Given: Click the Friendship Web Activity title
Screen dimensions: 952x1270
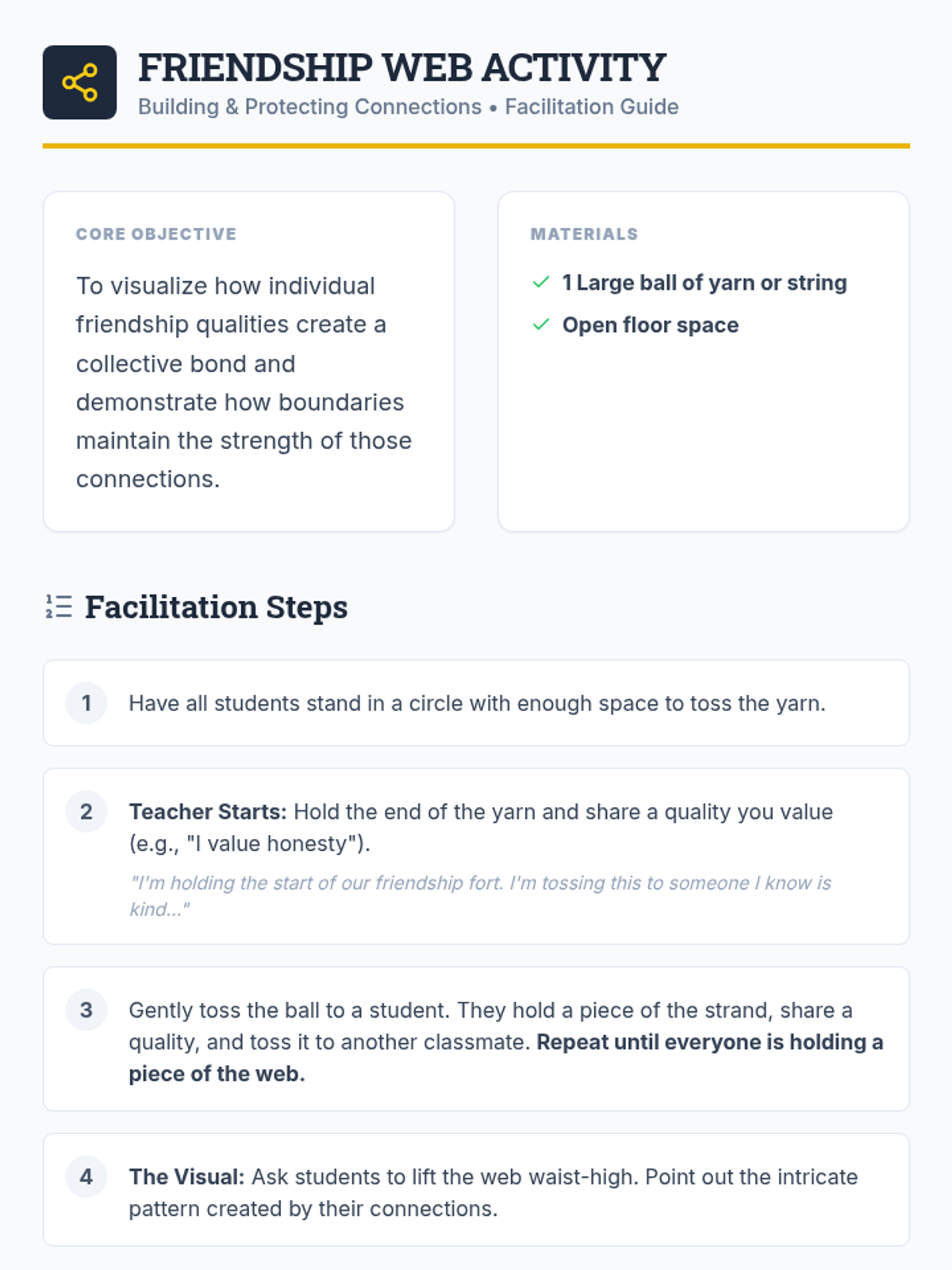Looking at the screenshot, I should click(x=401, y=67).
